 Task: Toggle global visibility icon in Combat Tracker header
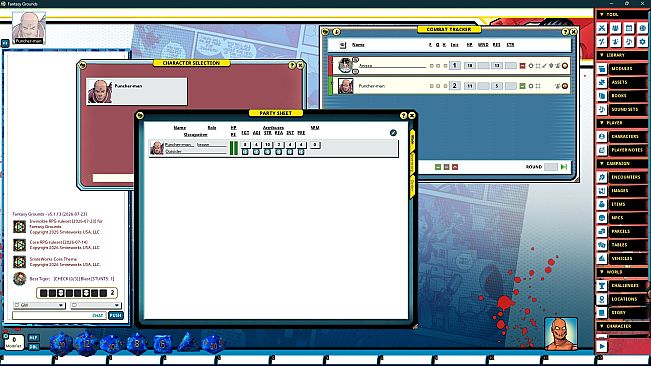pyautogui.click(x=343, y=45)
